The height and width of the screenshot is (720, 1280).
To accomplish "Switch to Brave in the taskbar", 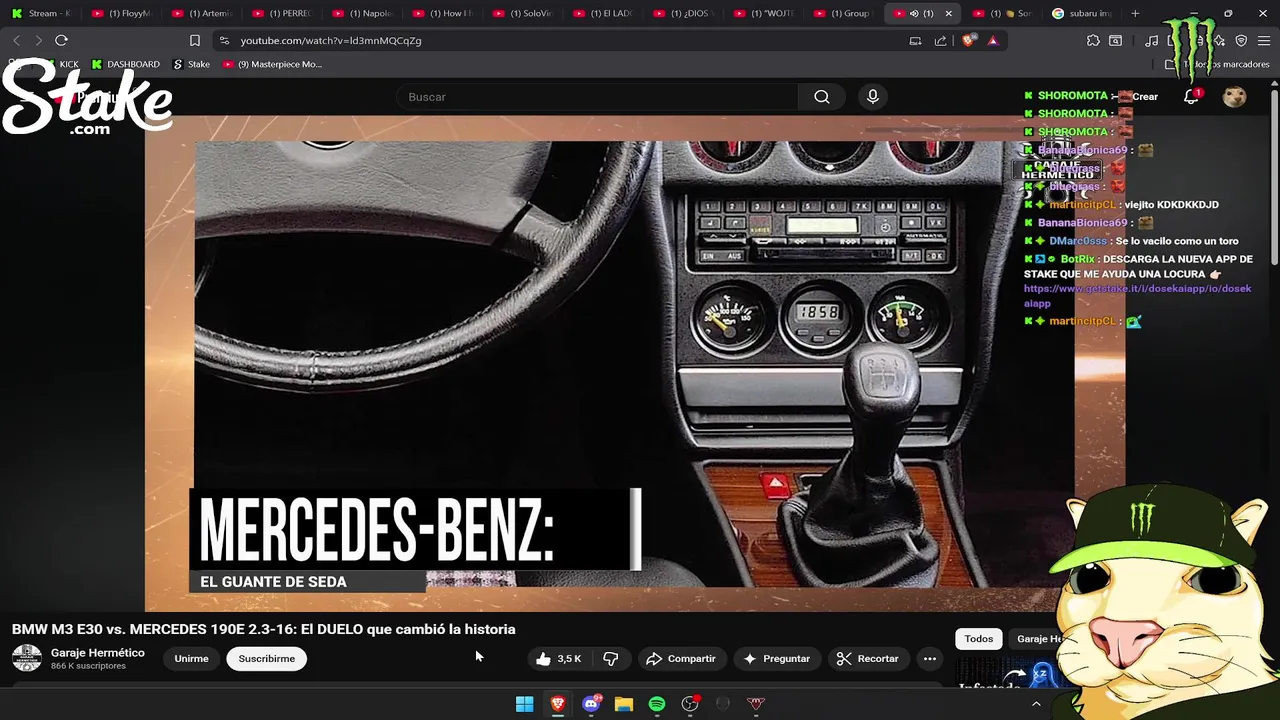I will pos(558,704).
